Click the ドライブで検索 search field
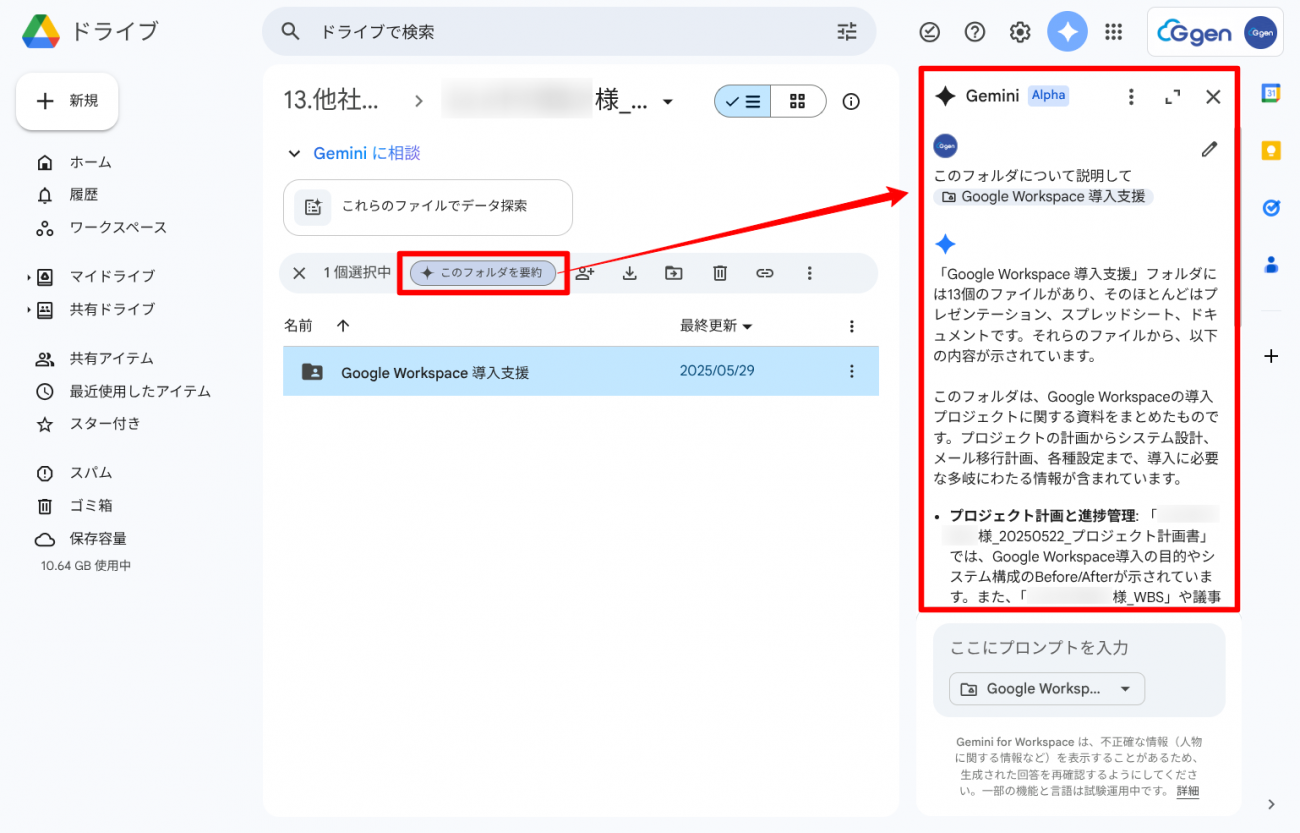The height and width of the screenshot is (833, 1300). [x=569, y=32]
